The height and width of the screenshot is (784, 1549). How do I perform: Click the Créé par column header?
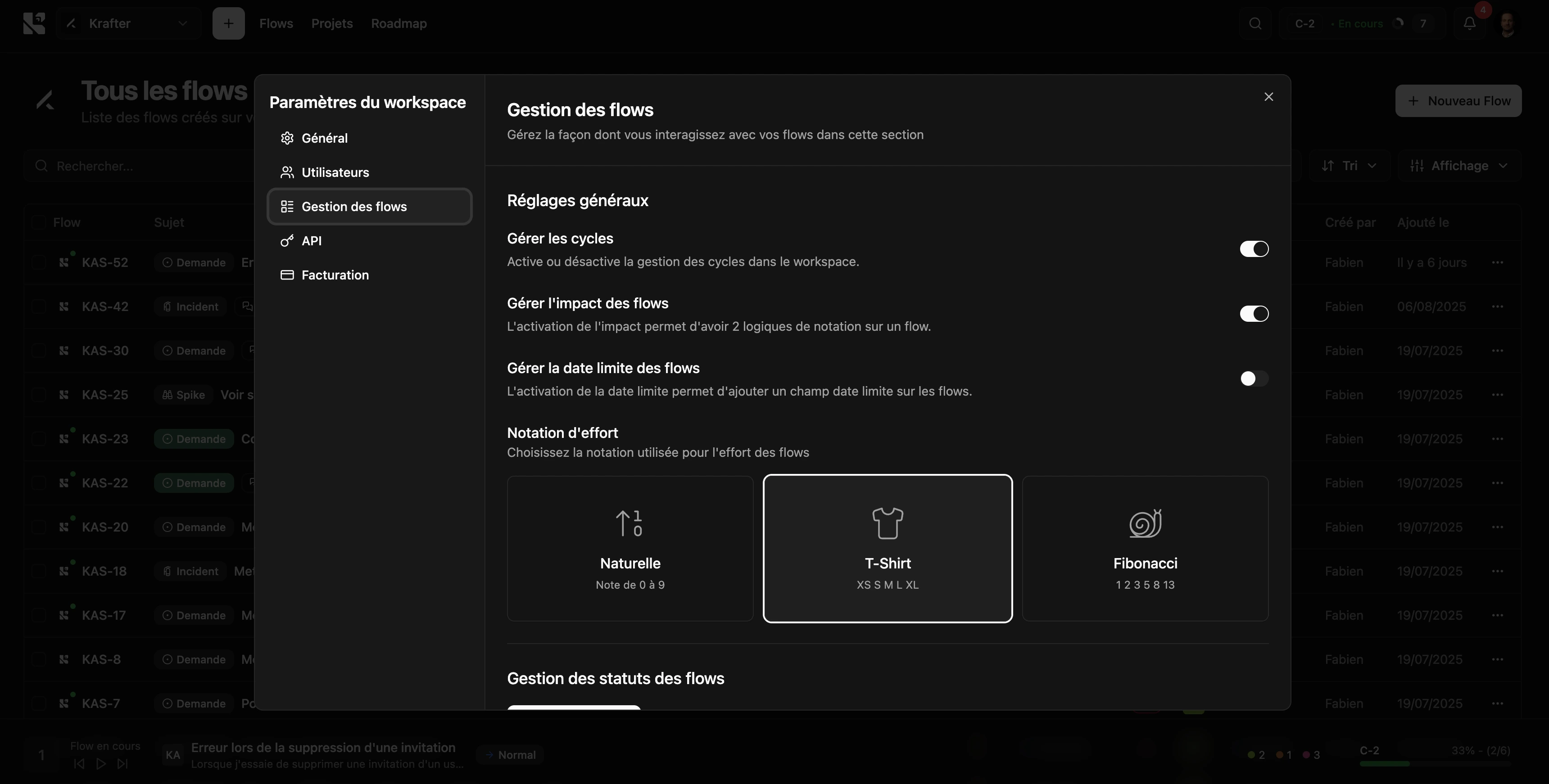[1350, 222]
